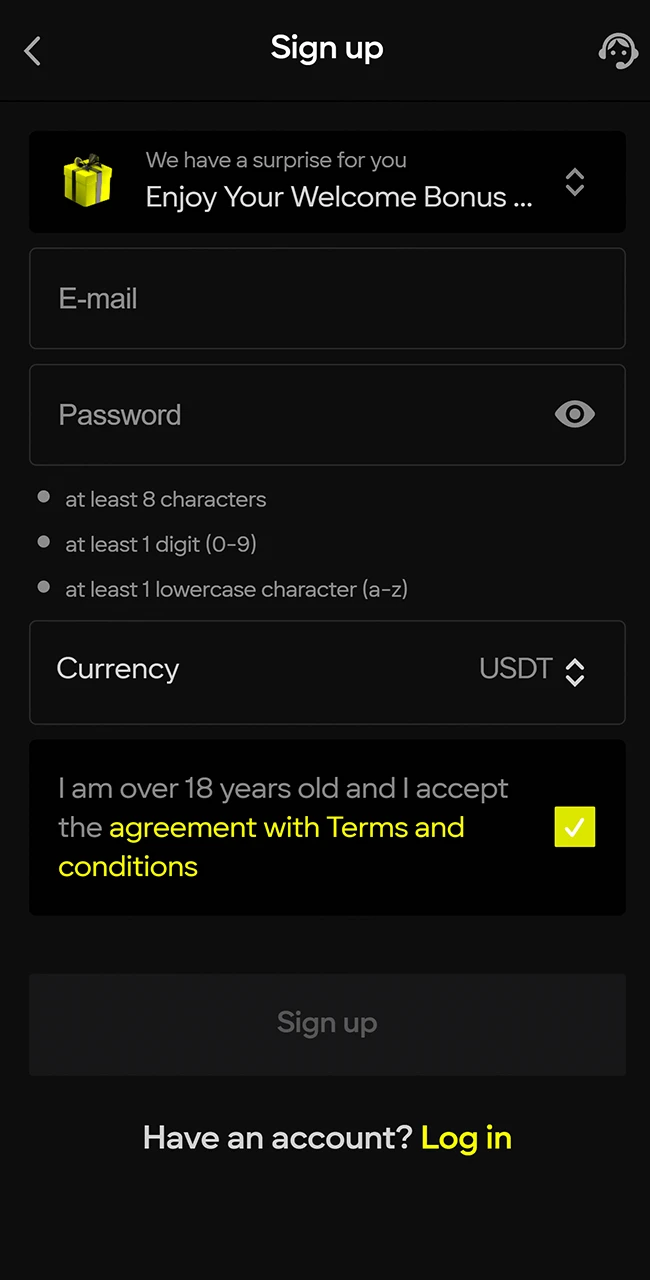Click the bullet beside 'at least 1 digit (0-9)'
650x1280 pixels.
pos(43,542)
